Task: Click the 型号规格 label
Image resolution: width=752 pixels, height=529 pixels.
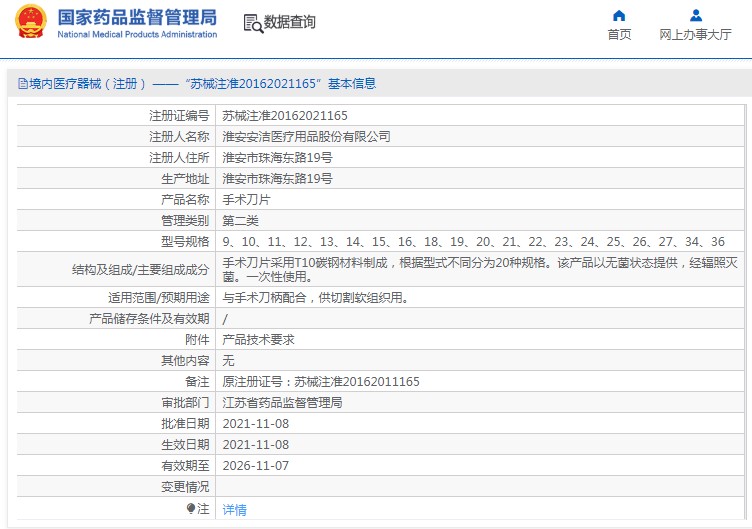Action: [x=185, y=242]
